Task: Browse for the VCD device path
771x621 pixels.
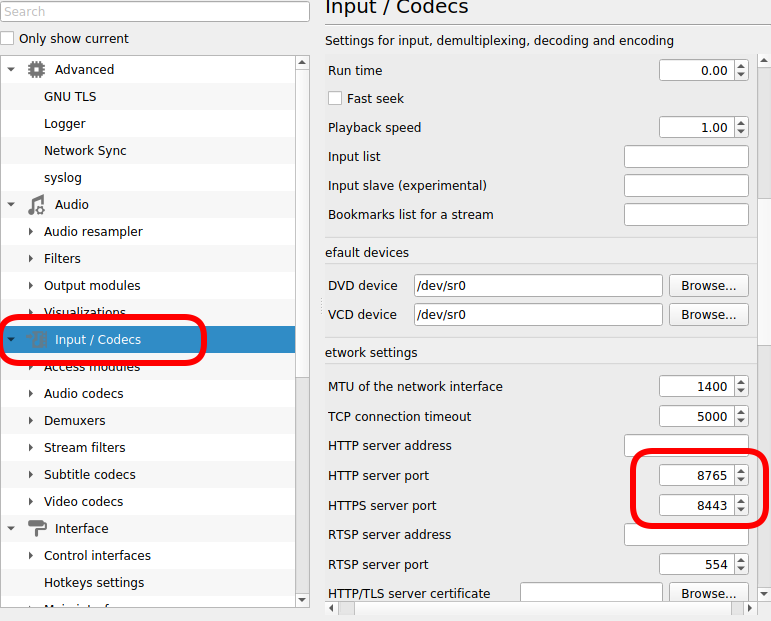Action: (x=708, y=315)
